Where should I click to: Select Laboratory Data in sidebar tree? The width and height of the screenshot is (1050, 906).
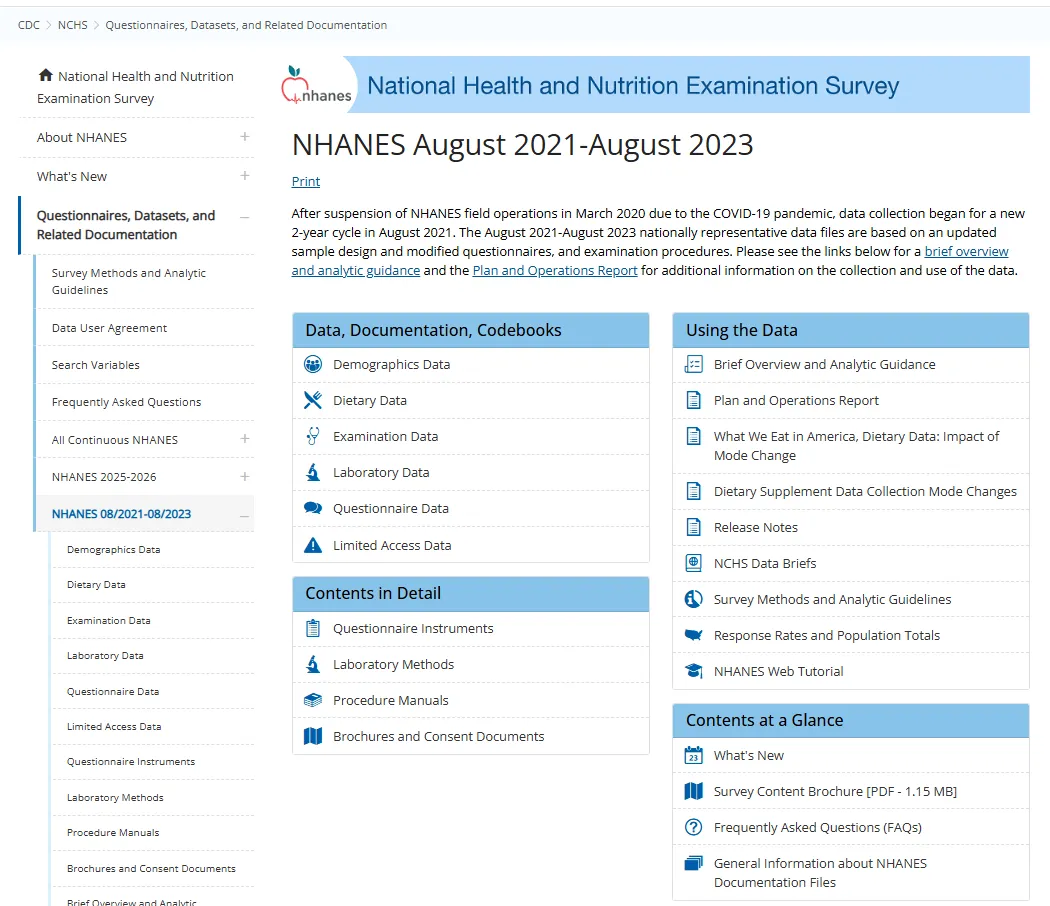pyautogui.click(x=105, y=656)
